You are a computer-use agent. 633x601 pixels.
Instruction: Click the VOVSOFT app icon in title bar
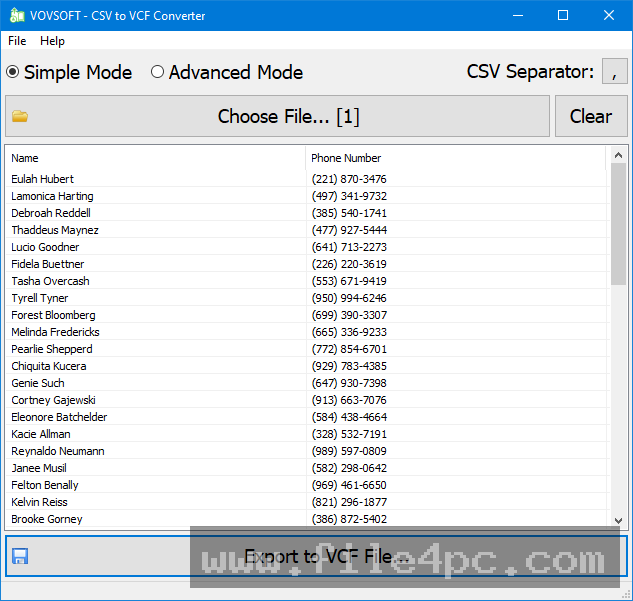(17, 15)
